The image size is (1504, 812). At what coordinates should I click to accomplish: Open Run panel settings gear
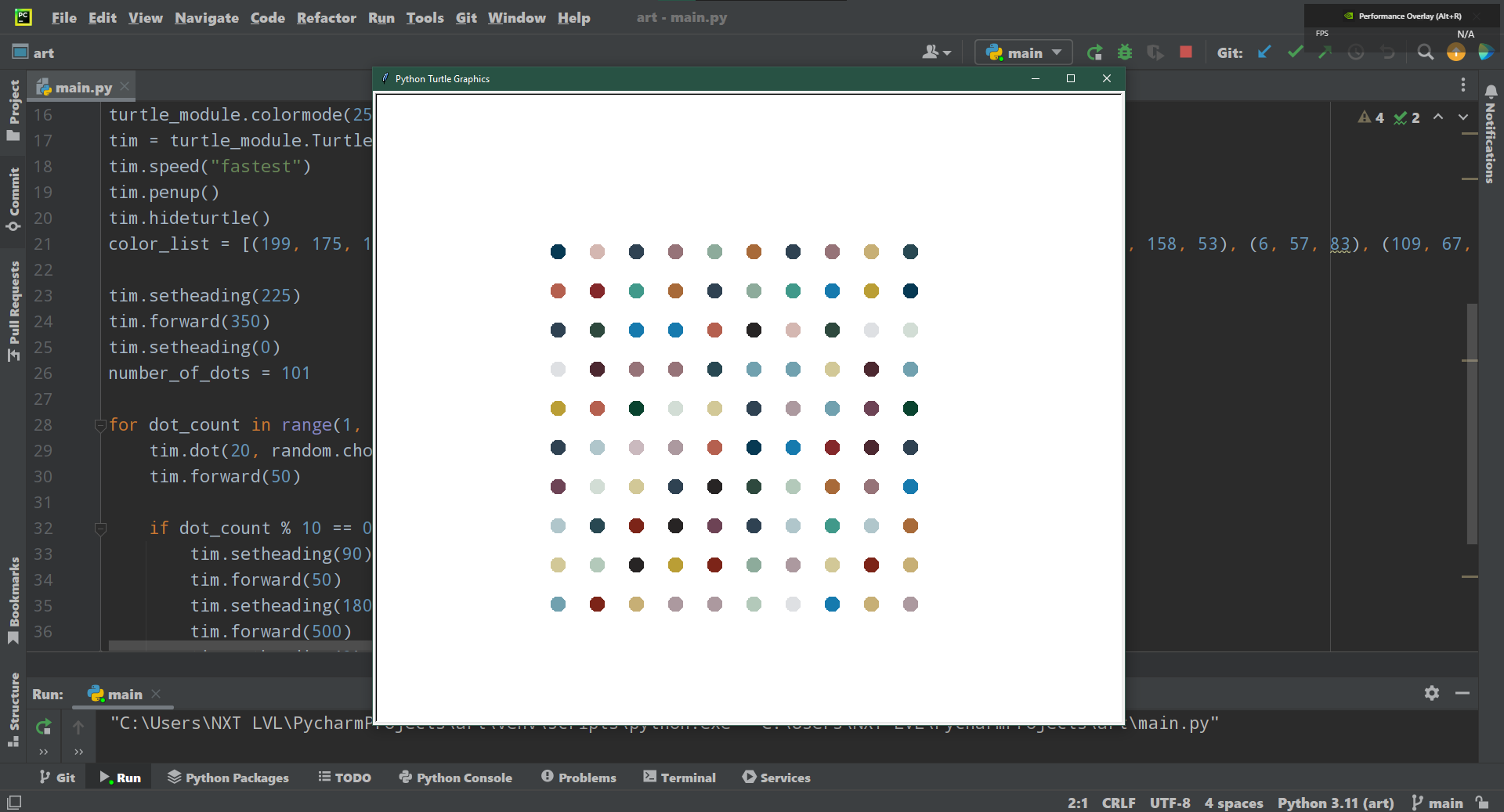pyautogui.click(x=1432, y=693)
